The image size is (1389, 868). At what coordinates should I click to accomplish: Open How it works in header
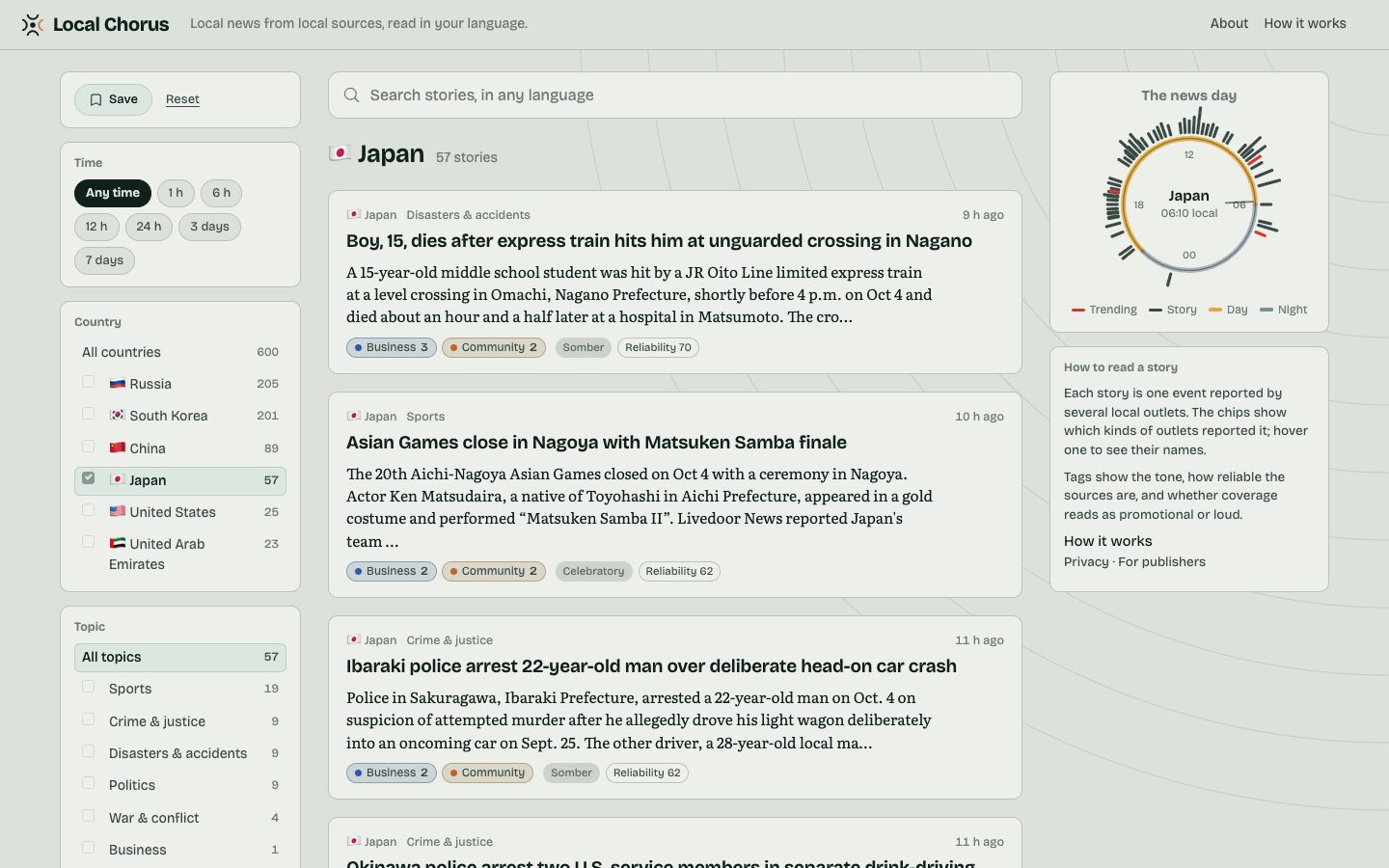(1305, 23)
